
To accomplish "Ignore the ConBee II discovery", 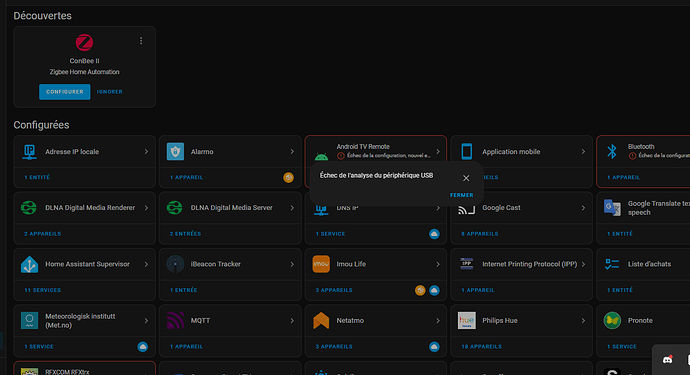I will 110,92.
